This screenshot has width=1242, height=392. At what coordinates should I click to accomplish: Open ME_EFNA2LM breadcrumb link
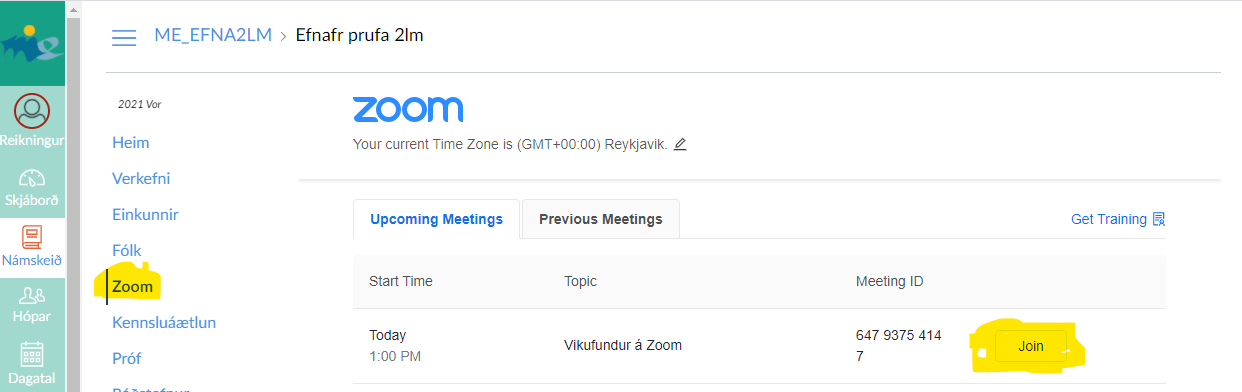(211, 36)
